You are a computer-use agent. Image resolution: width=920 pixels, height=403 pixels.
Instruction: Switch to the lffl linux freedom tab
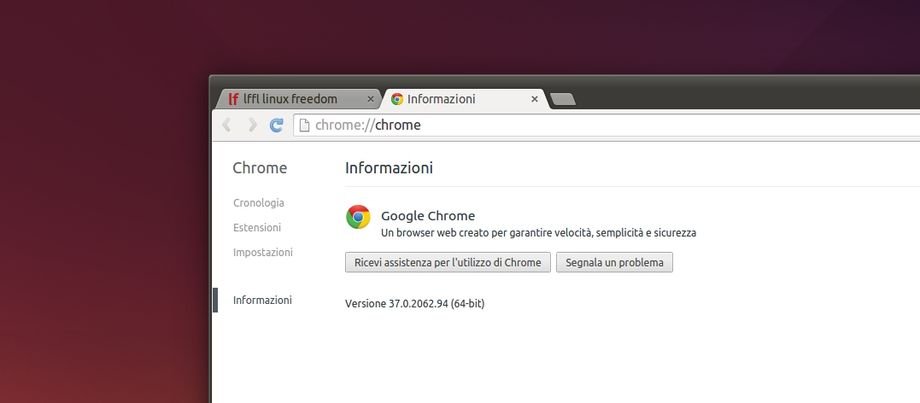(x=298, y=99)
